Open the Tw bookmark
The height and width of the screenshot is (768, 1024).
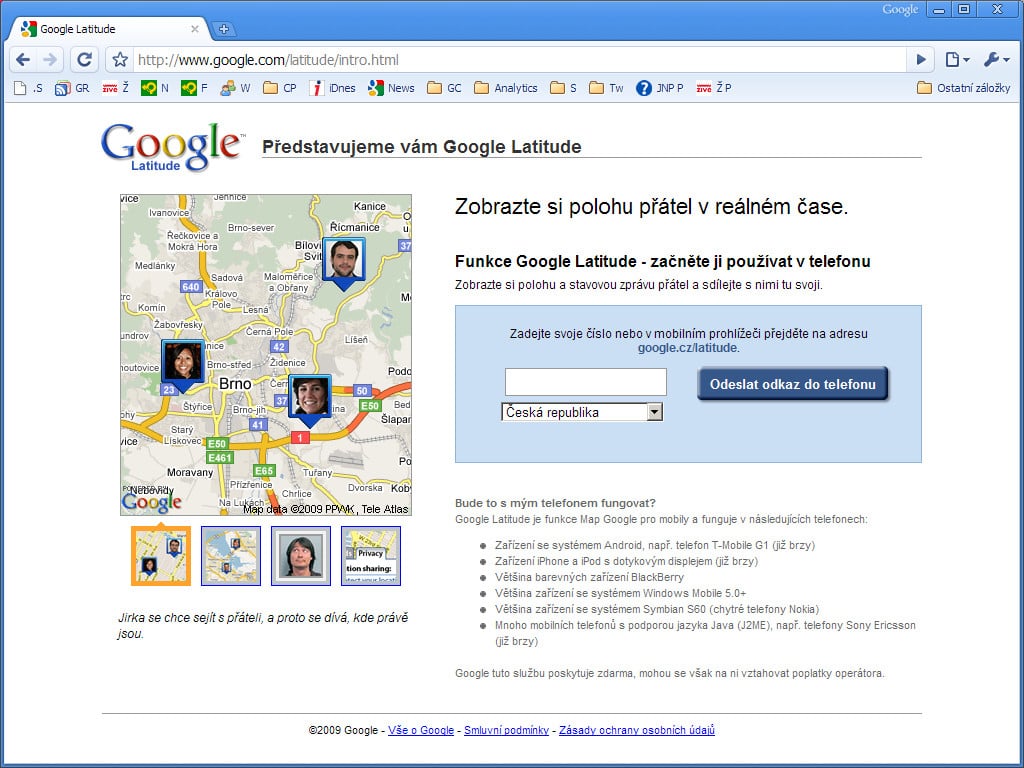pos(604,88)
